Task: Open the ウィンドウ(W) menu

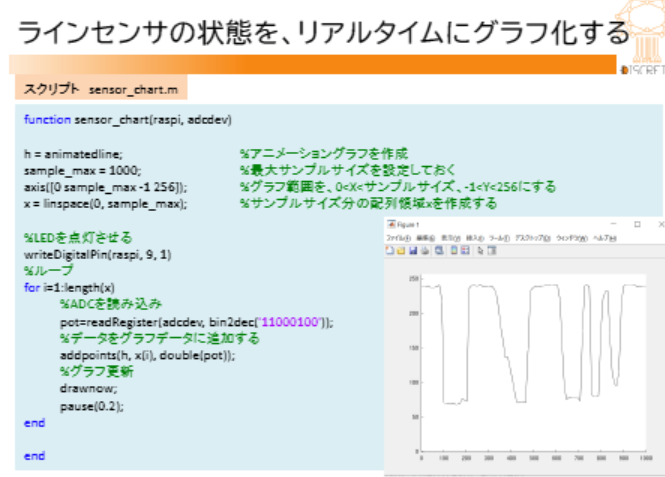Action: (574, 239)
